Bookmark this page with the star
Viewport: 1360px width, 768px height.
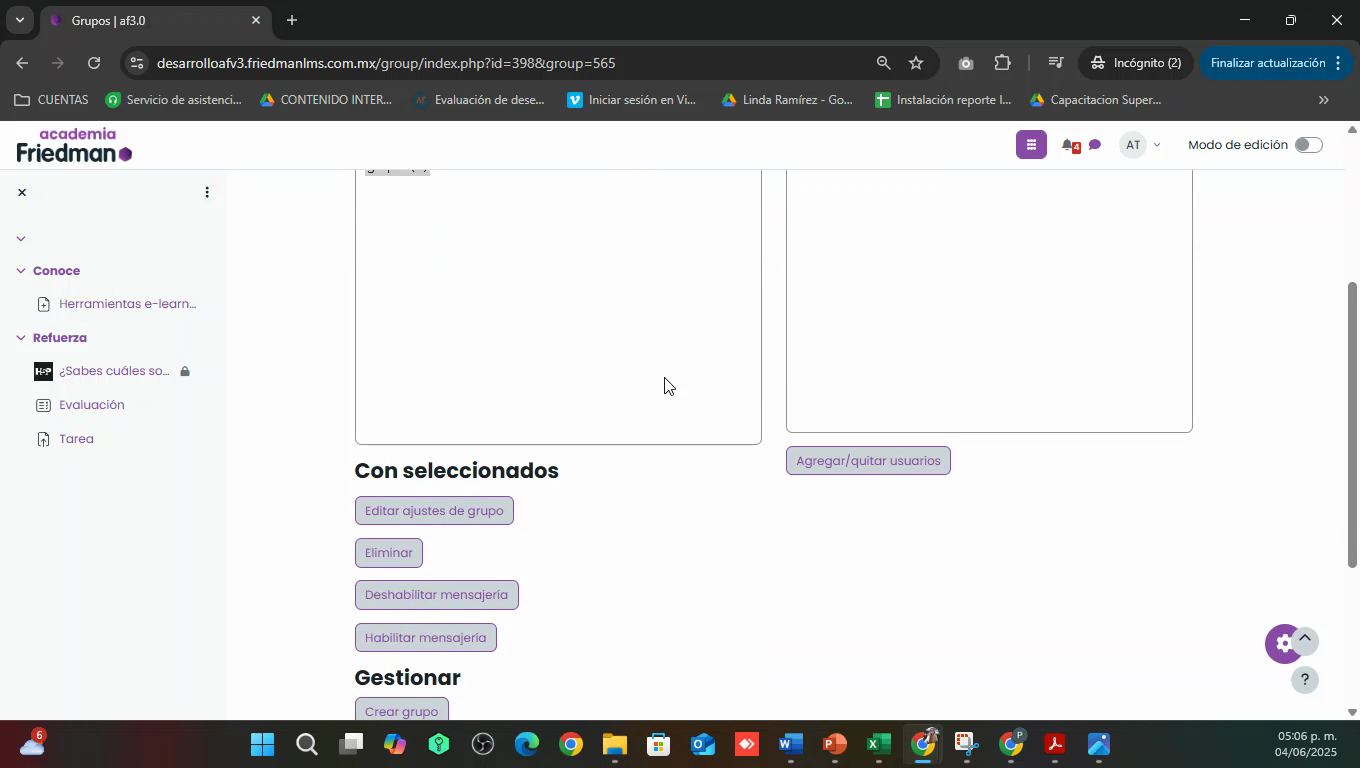[916, 63]
